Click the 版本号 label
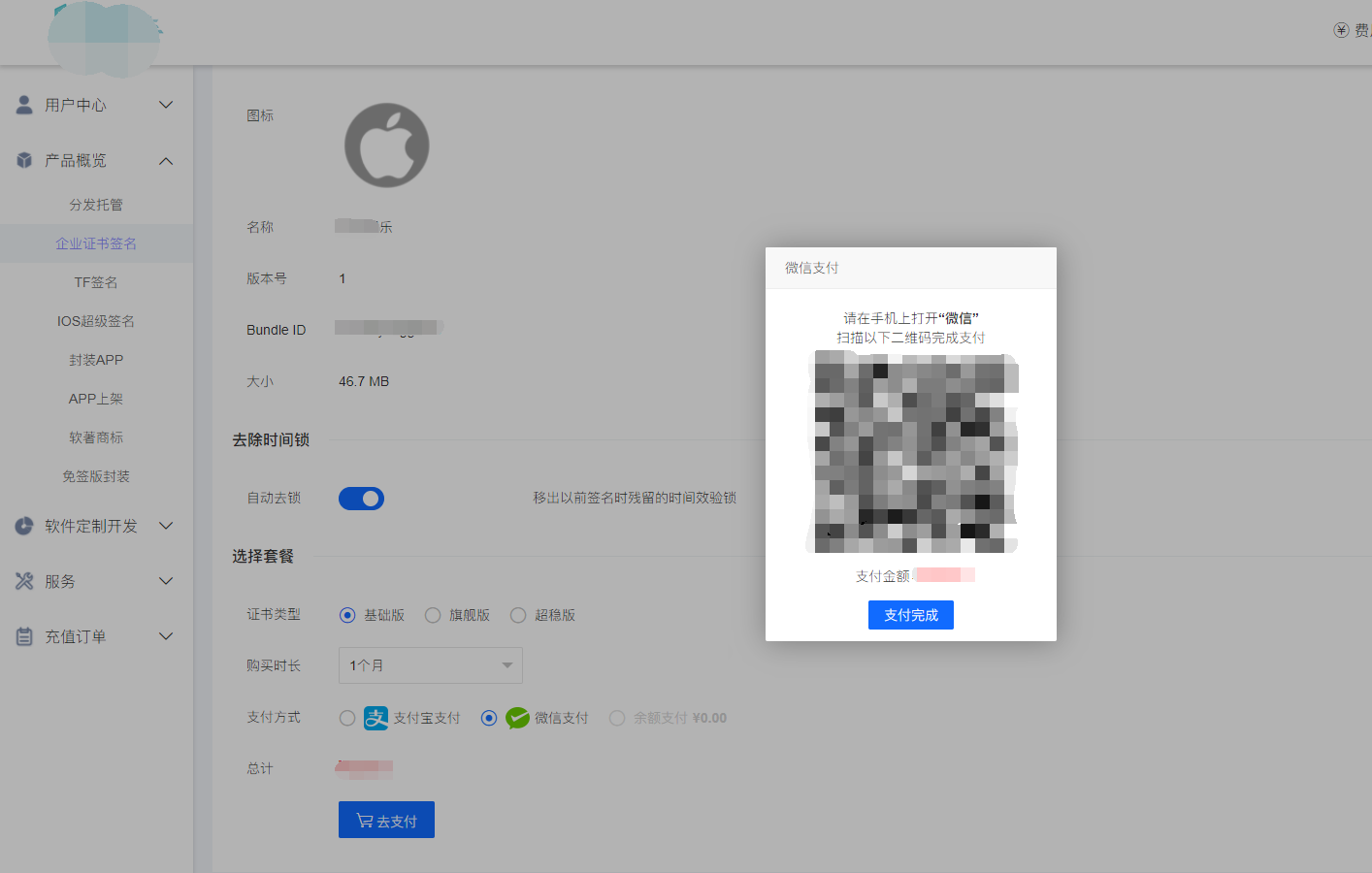The width and height of the screenshot is (1372, 873). [267, 278]
